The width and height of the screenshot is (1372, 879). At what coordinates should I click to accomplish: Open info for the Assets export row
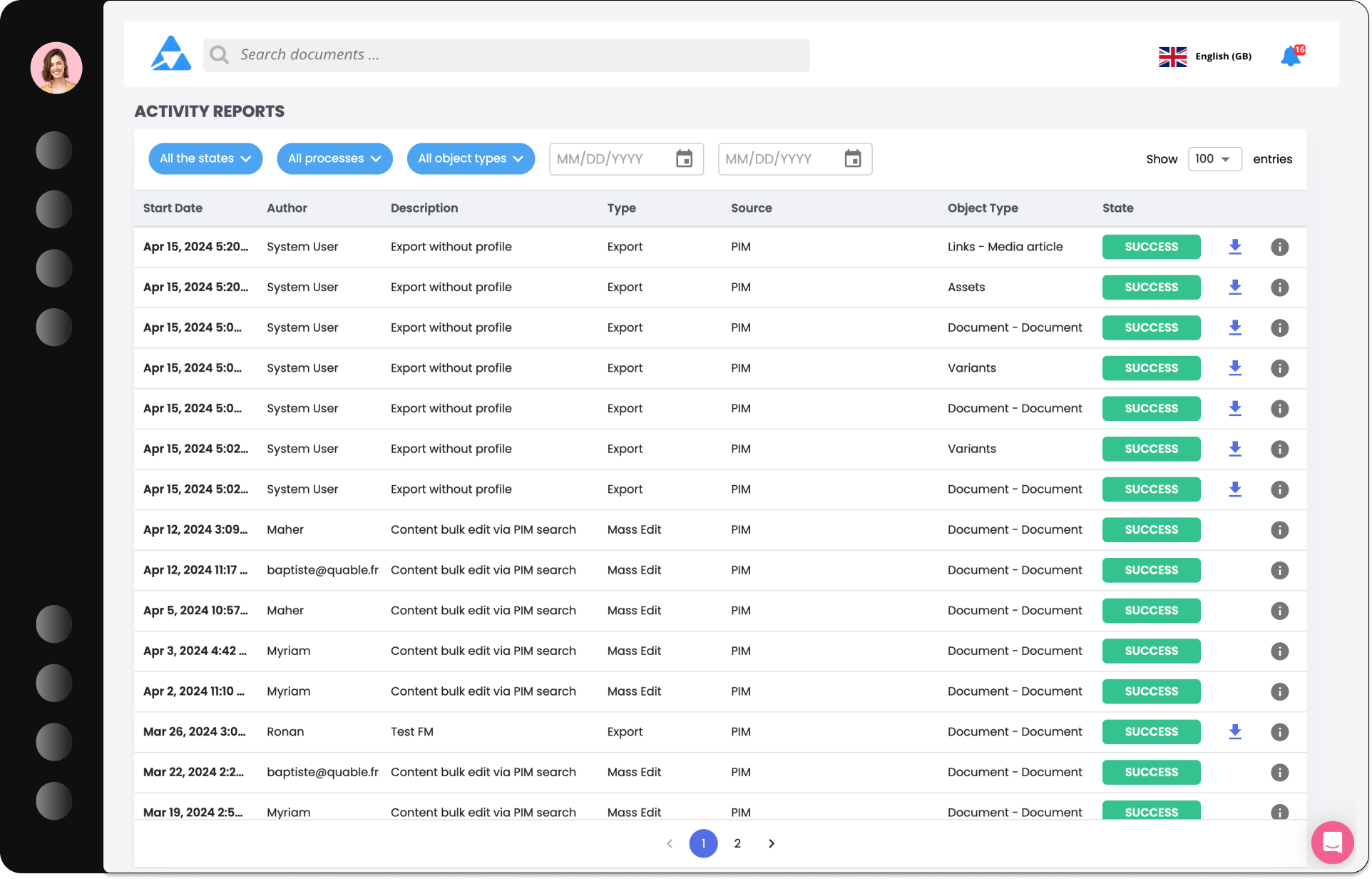[1279, 288]
